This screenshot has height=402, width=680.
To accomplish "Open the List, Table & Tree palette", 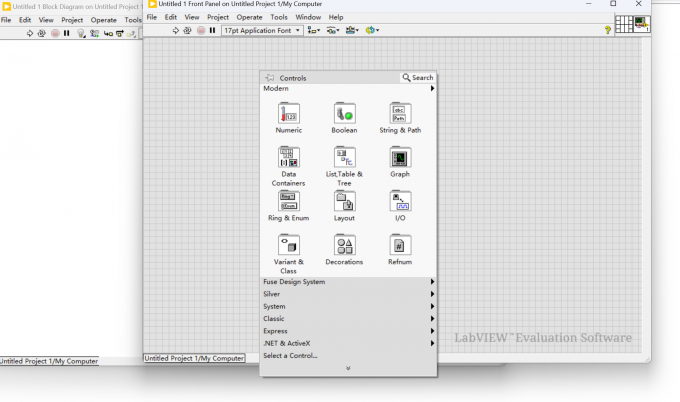I will coord(344,167).
